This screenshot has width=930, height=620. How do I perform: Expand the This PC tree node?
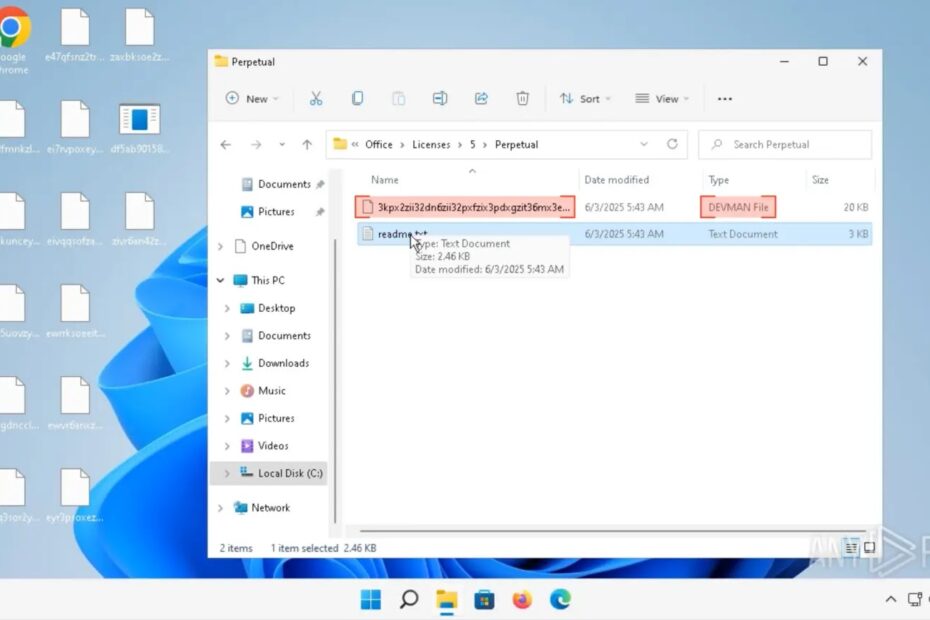(221, 280)
